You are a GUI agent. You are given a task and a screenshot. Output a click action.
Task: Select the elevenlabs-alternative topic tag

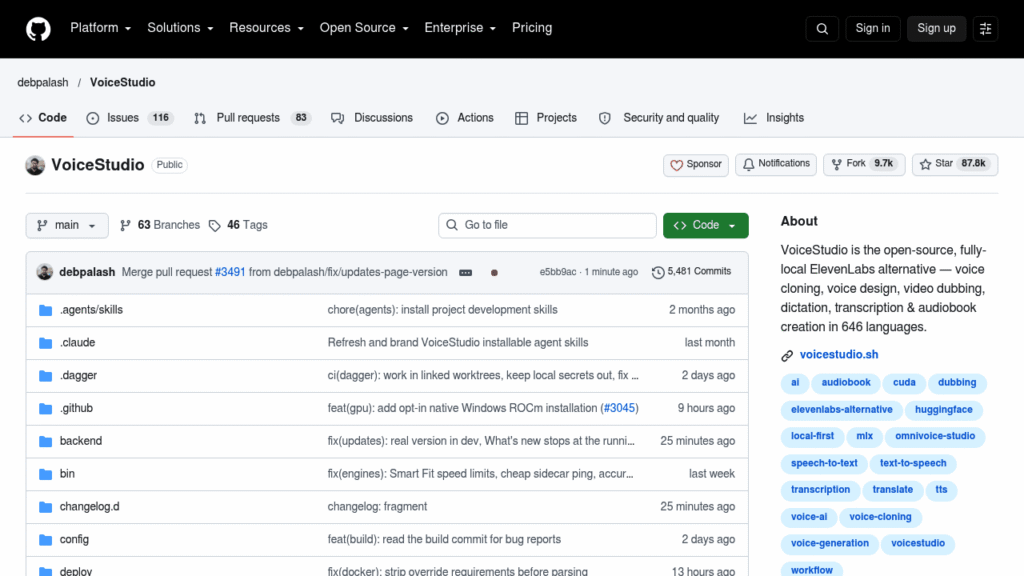coord(841,410)
